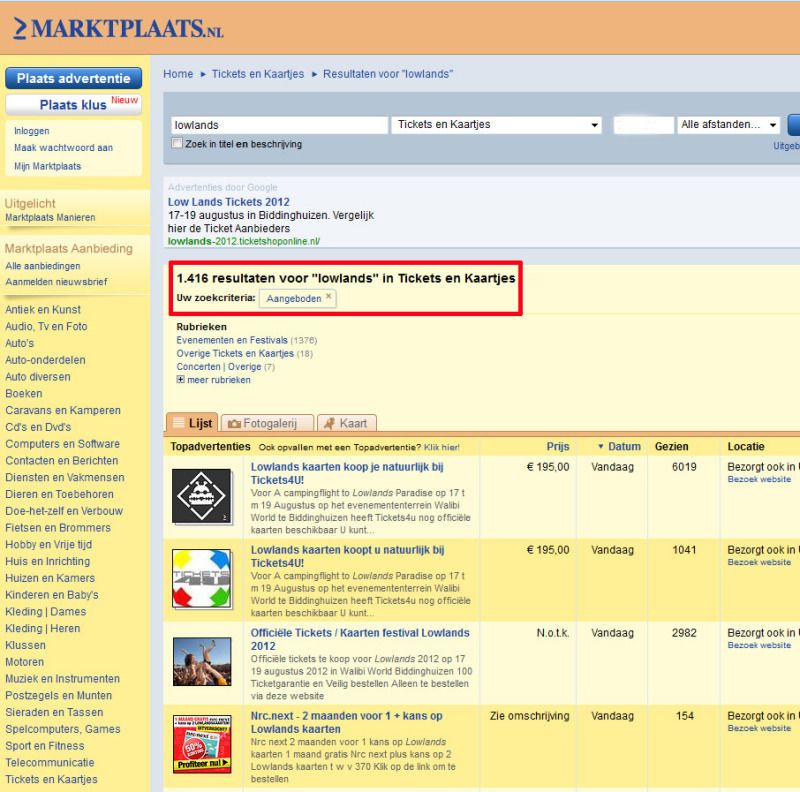
Task: Open the colorful Tickets4U arrows thumbnail
Action: click(x=202, y=578)
